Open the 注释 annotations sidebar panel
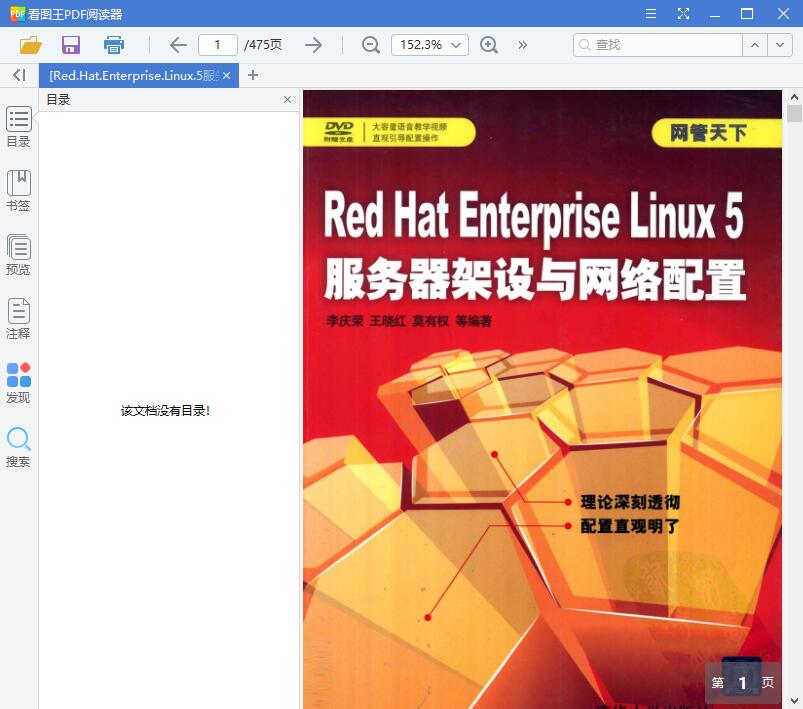The width and height of the screenshot is (803, 709). (x=18, y=319)
